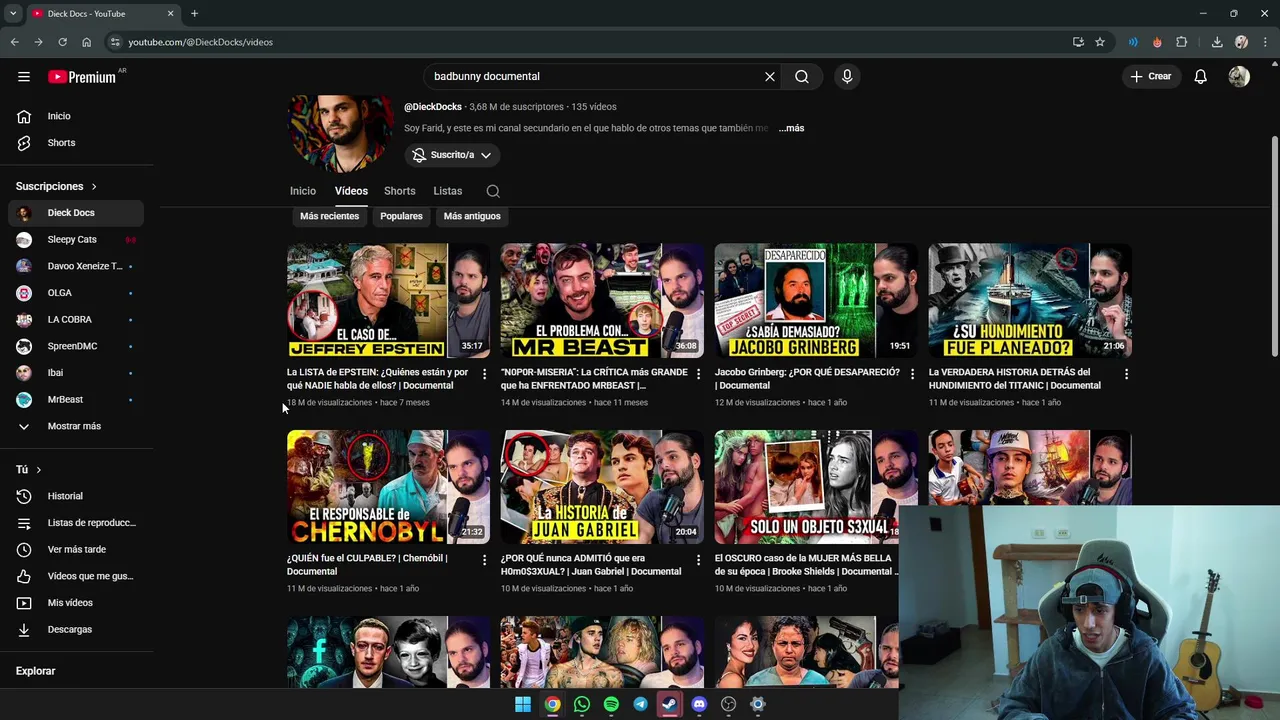
Task: Expand Suscripciones section chevron
Action: (94, 186)
